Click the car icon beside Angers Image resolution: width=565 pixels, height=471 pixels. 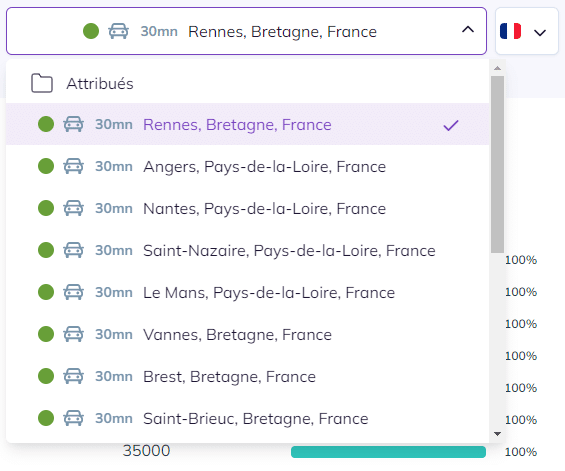tap(74, 166)
